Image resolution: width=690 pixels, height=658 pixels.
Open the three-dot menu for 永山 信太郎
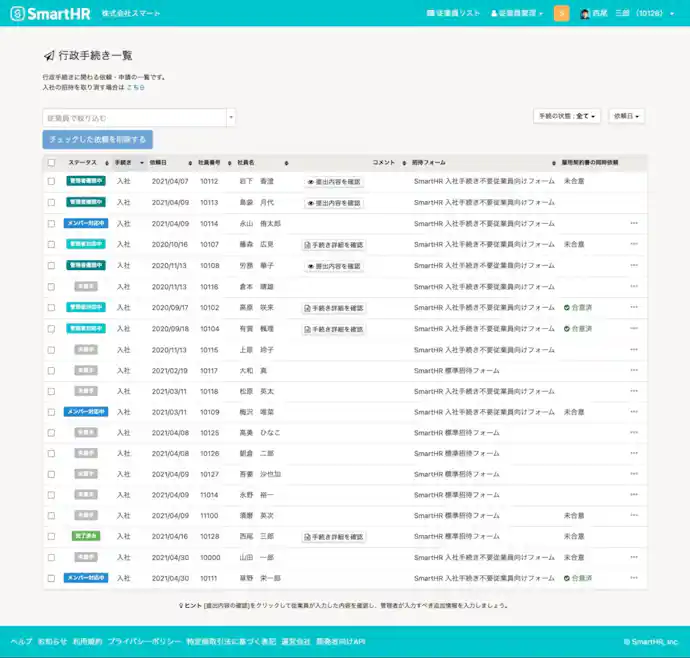[x=633, y=223]
